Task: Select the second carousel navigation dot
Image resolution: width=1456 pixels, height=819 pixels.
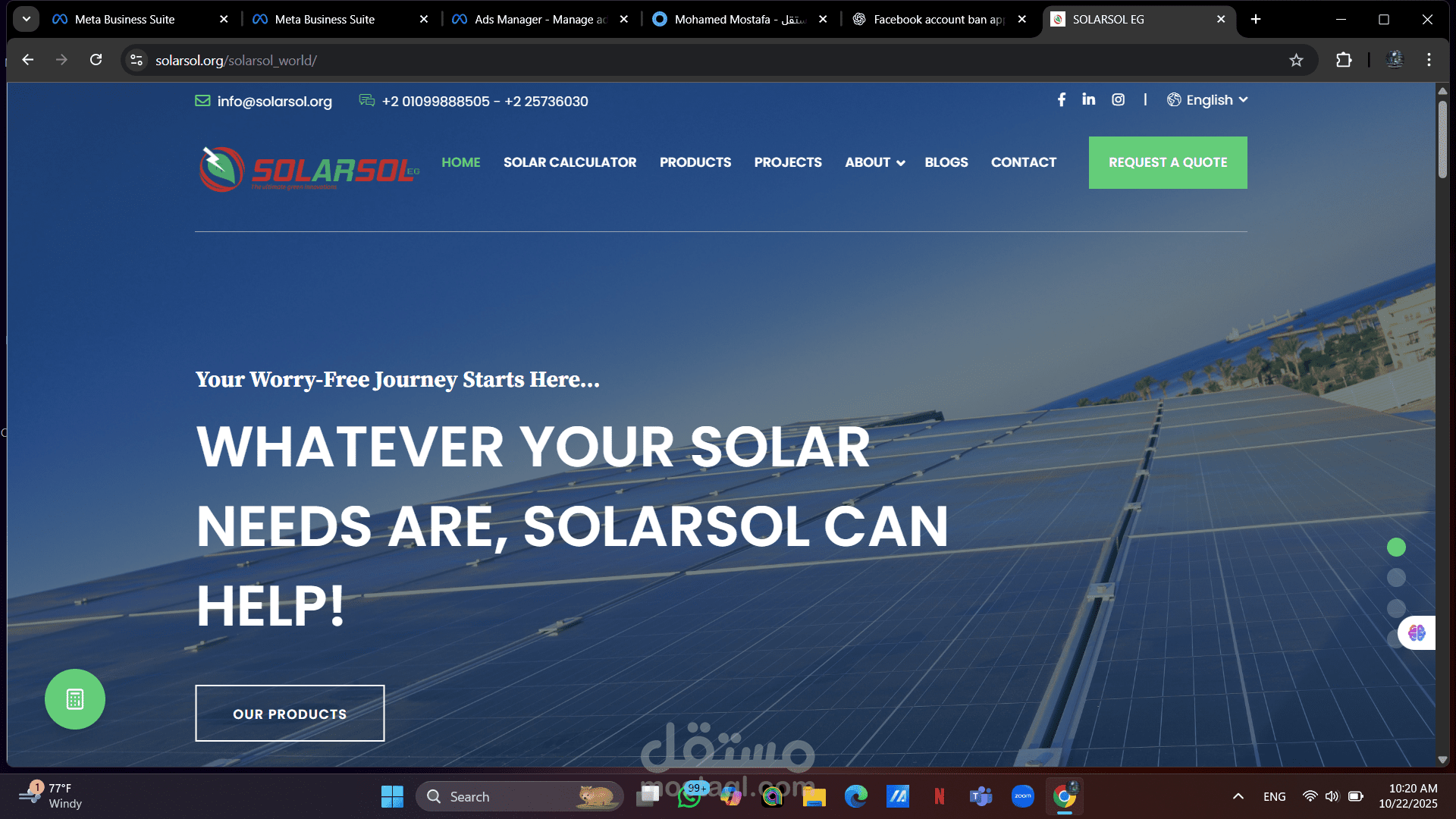Action: click(x=1396, y=577)
